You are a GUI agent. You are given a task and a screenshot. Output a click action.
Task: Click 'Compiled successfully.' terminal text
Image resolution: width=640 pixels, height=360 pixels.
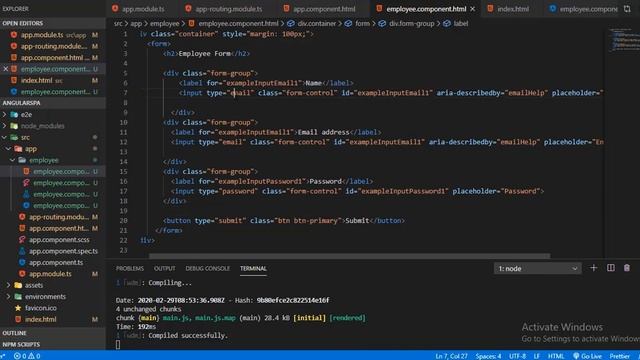[x=188, y=336]
